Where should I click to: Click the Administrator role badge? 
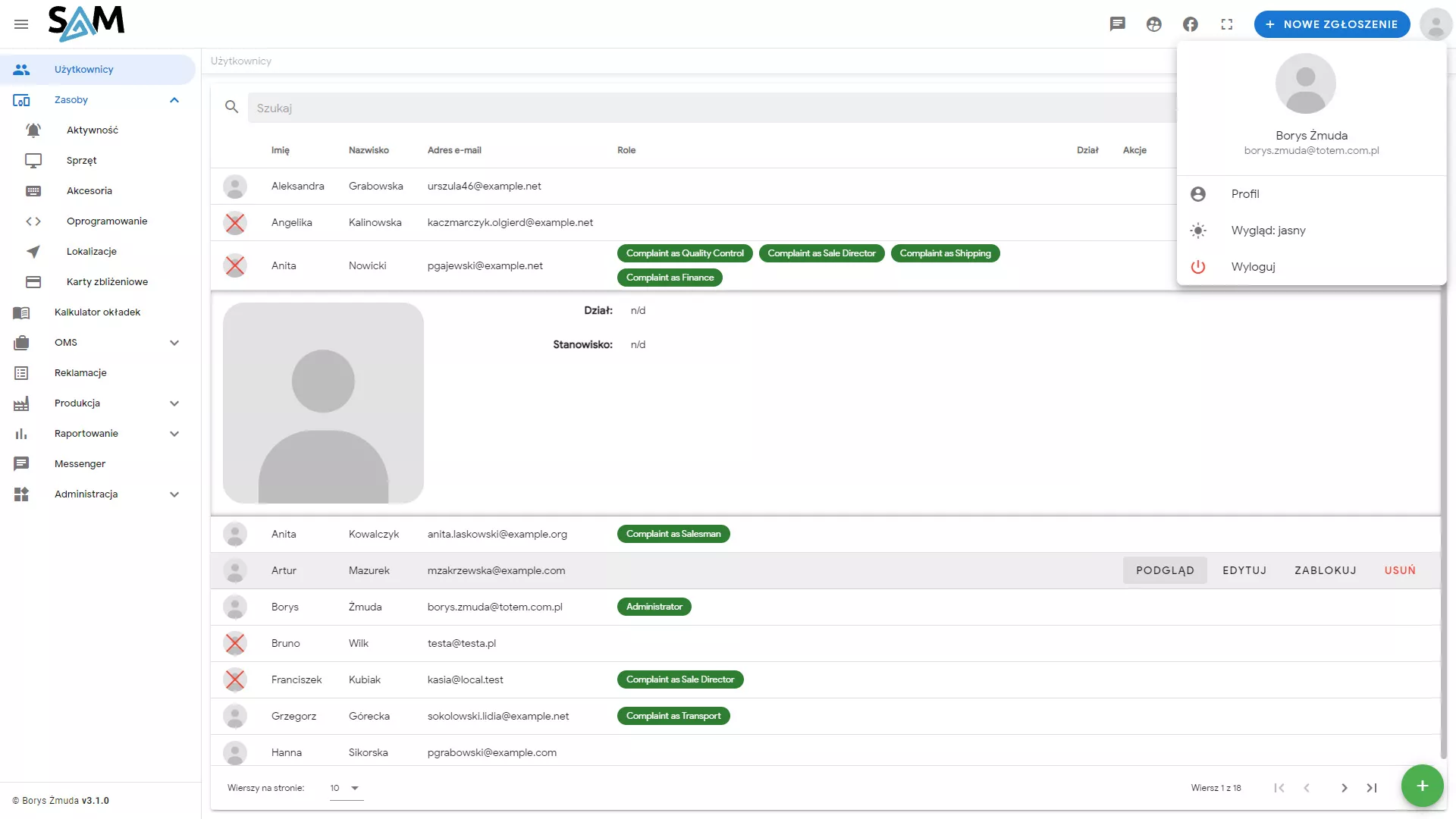coord(654,607)
